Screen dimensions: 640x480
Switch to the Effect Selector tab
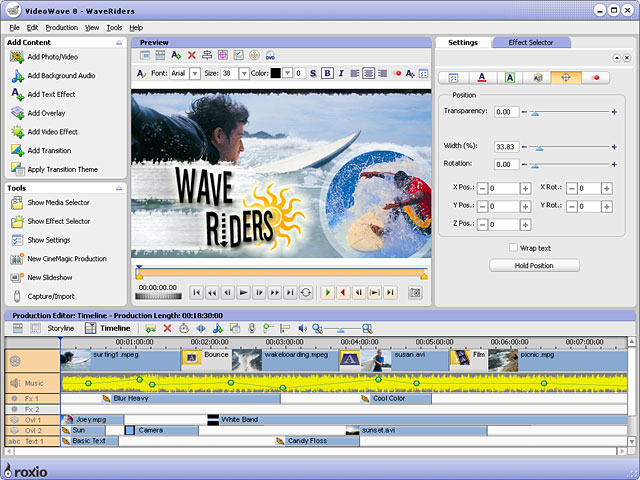pos(530,43)
